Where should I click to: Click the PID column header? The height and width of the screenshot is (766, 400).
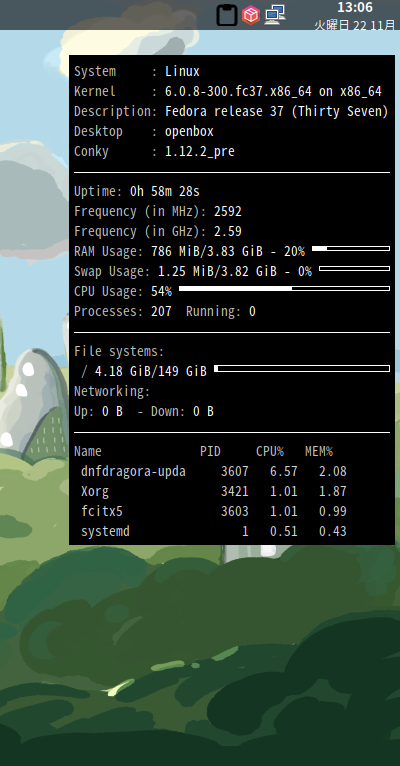pyautogui.click(x=210, y=451)
